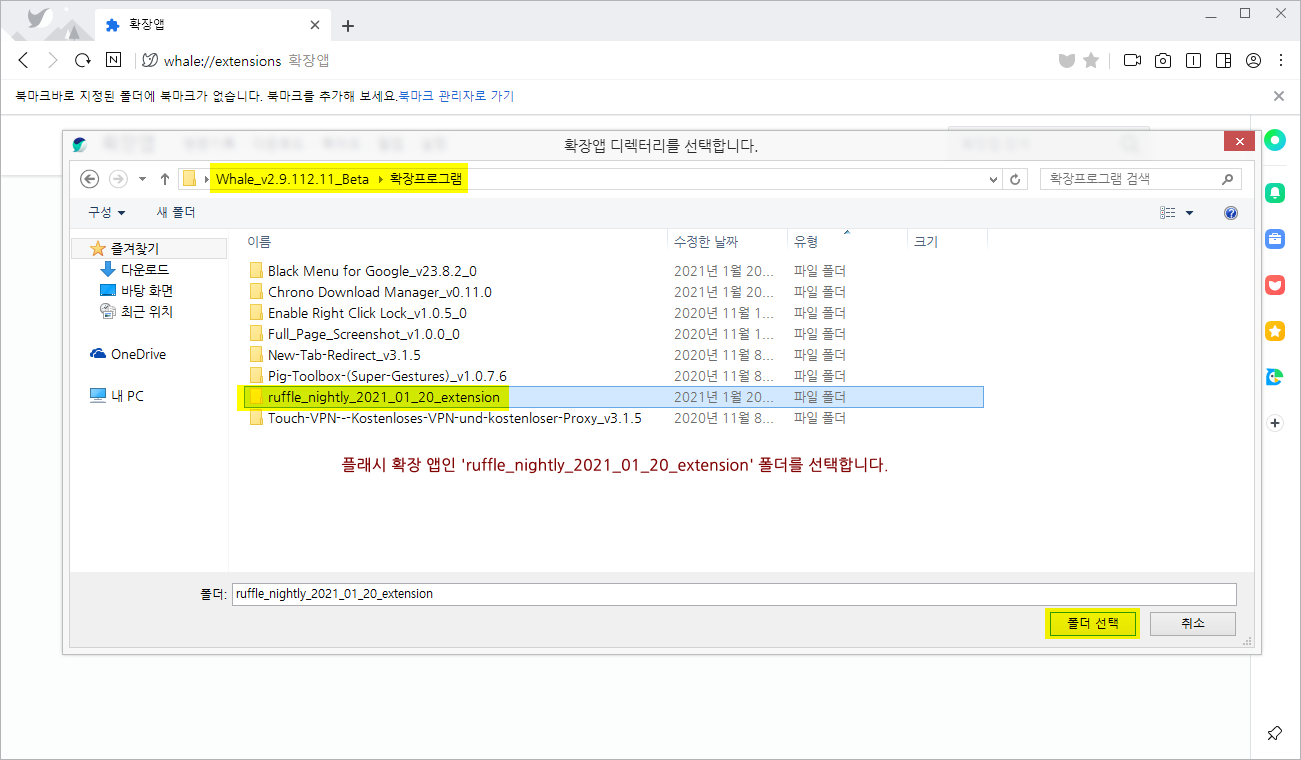Select 다운로드 in navigation pane
1301x760 pixels.
(135, 270)
